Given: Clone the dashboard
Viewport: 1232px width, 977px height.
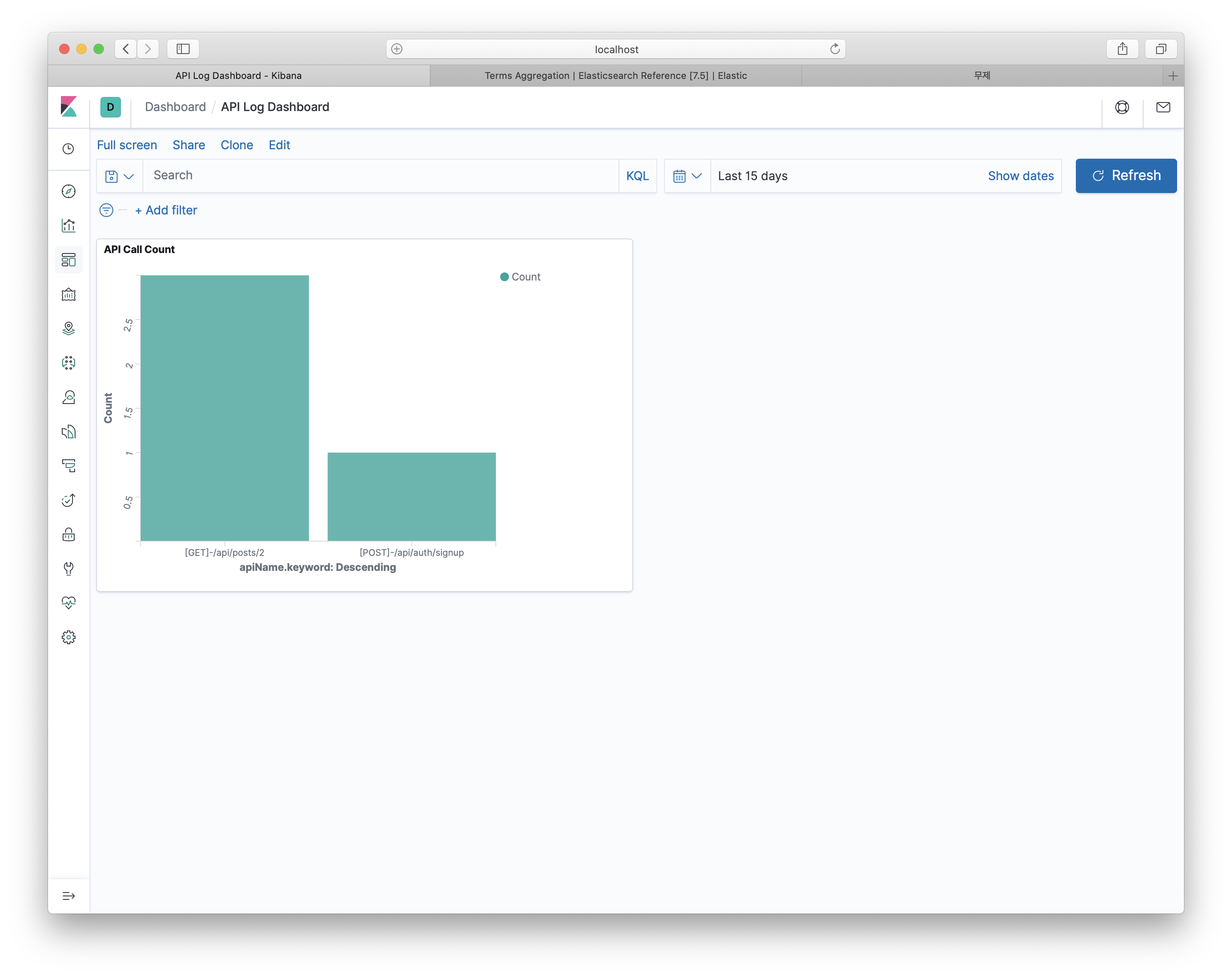Looking at the screenshot, I should pos(236,145).
